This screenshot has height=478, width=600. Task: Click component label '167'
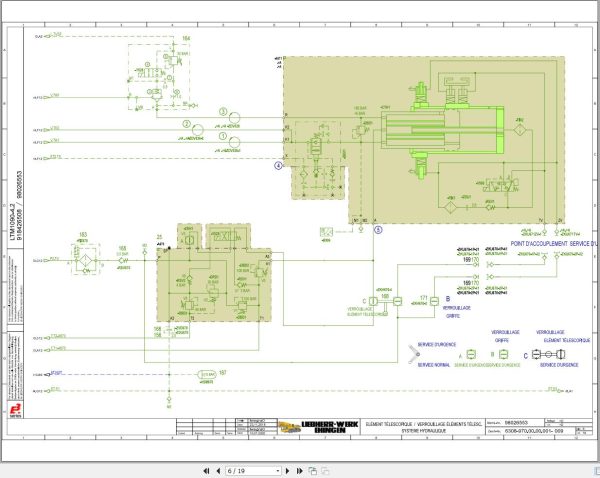click(x=223, y=372)
